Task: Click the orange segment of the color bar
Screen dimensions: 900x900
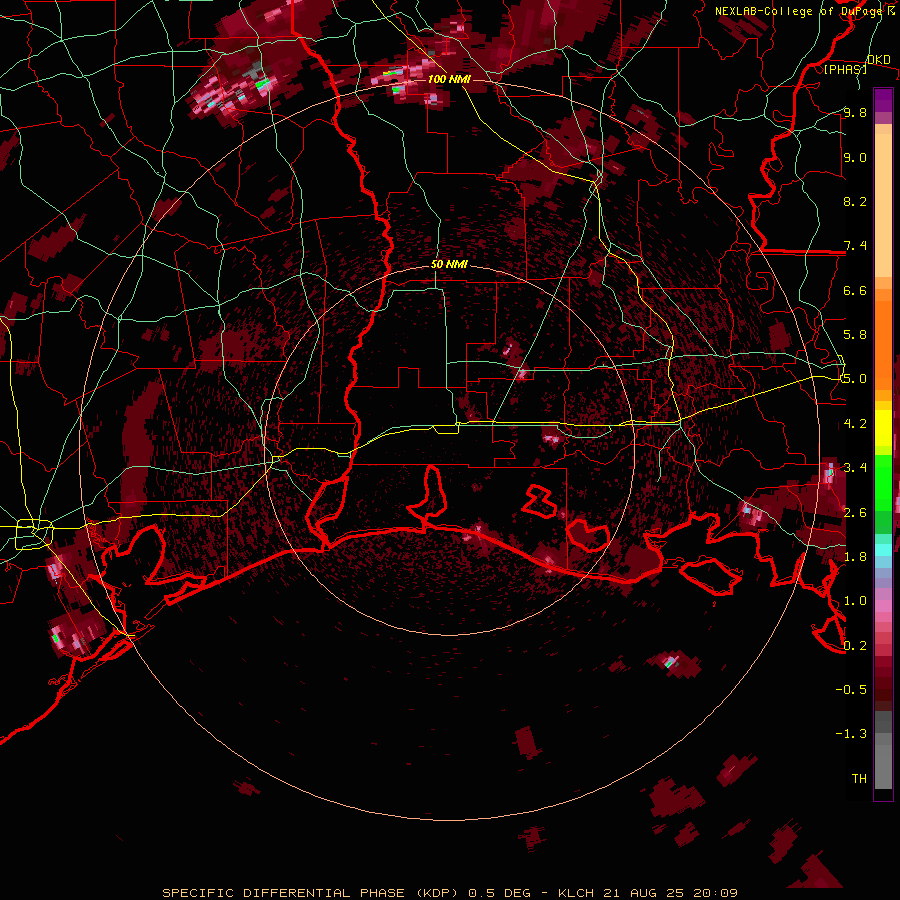Action: coord(883,340)
